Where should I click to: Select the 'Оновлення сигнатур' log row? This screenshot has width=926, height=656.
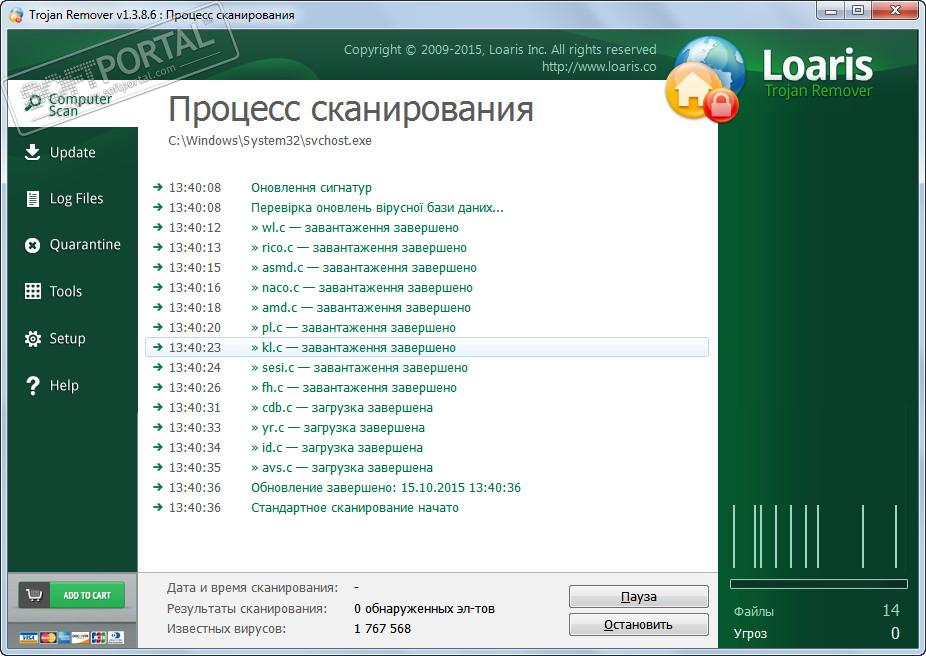pos(426,188)
